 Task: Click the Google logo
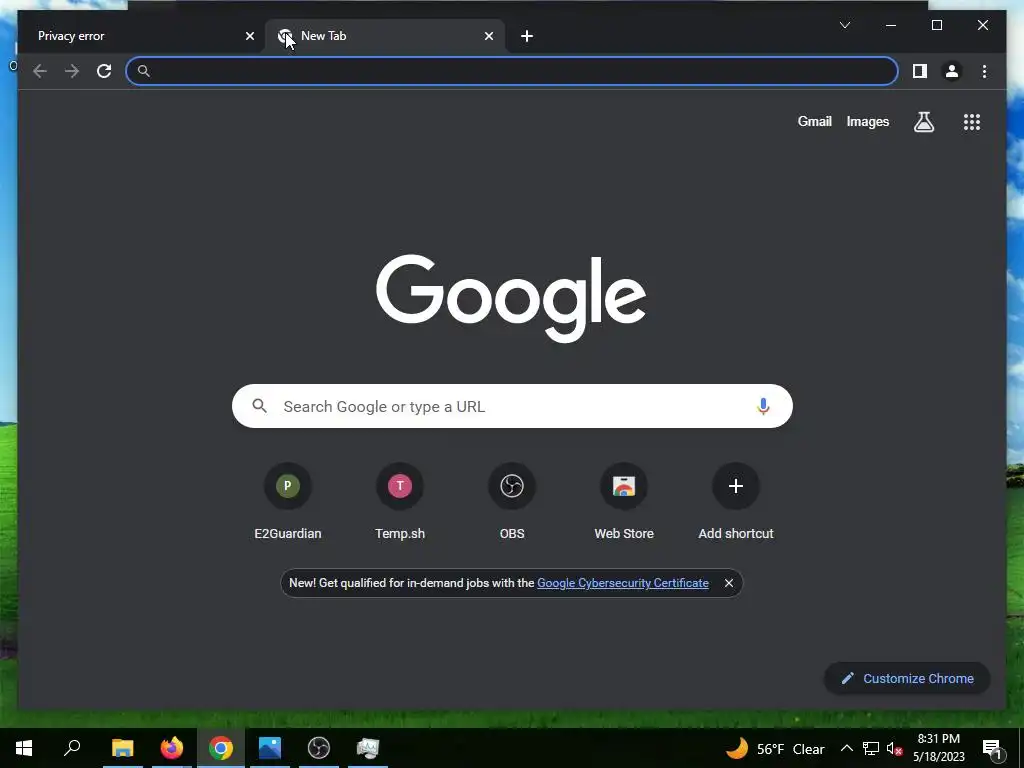(x=511, y=298)
